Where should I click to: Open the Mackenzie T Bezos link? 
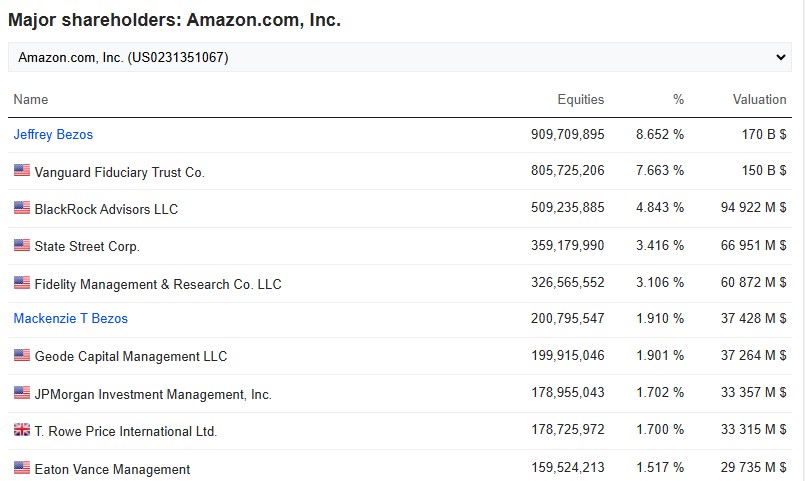(x=71, y=318)
